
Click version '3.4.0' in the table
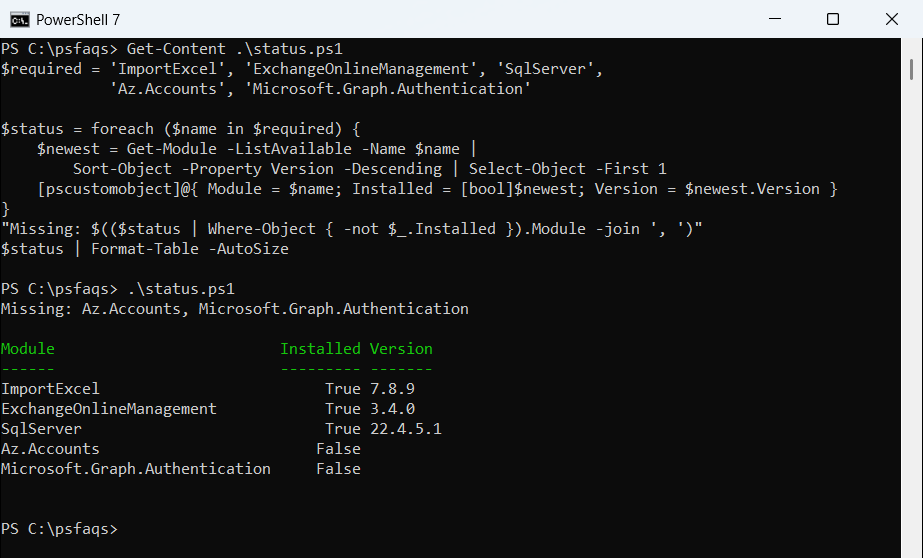tap(392, 409)
